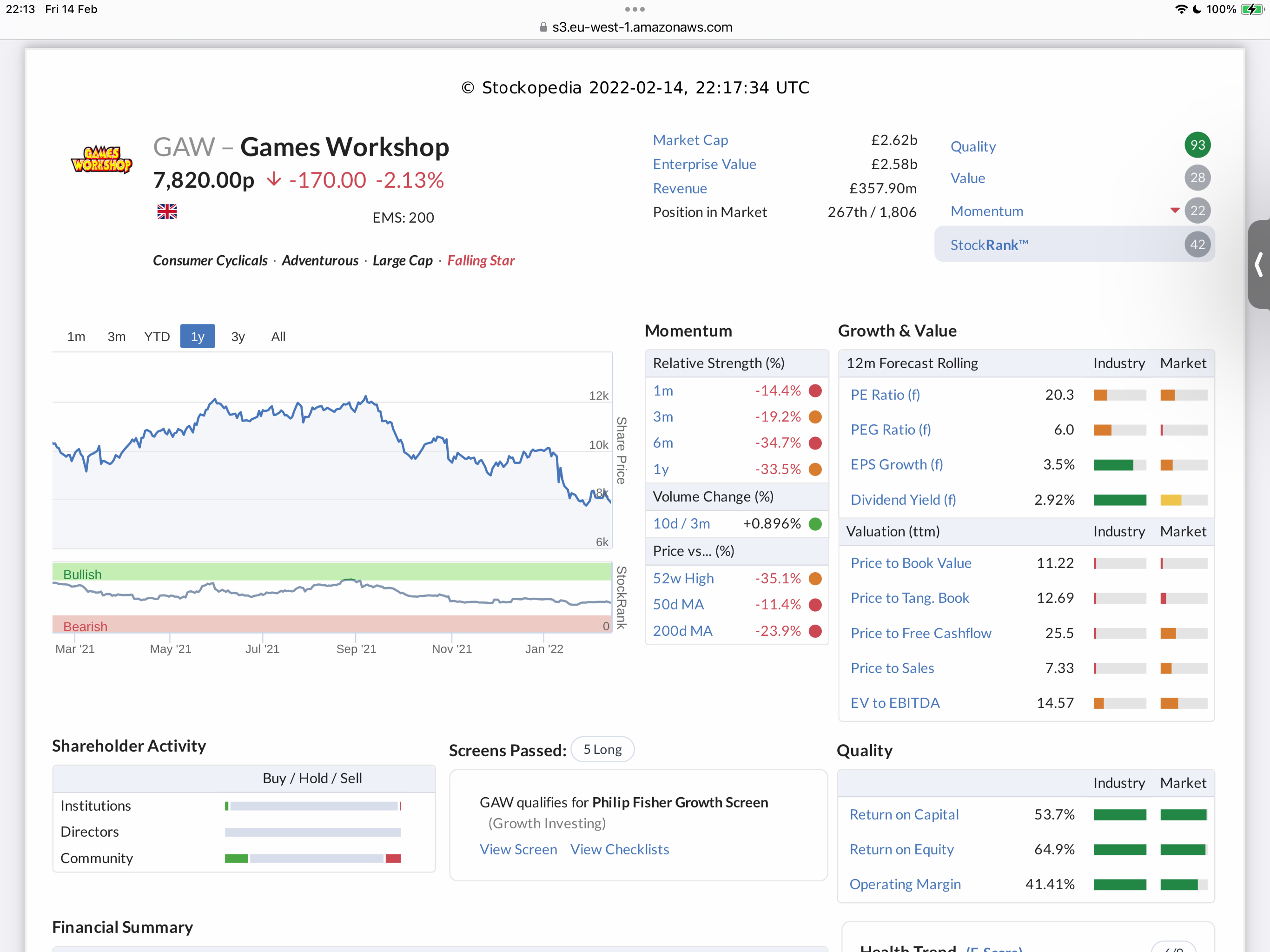Click the Bearish zone of StockRank chart
Screen dimensions: 1270x952
click(x=332, y=624)
